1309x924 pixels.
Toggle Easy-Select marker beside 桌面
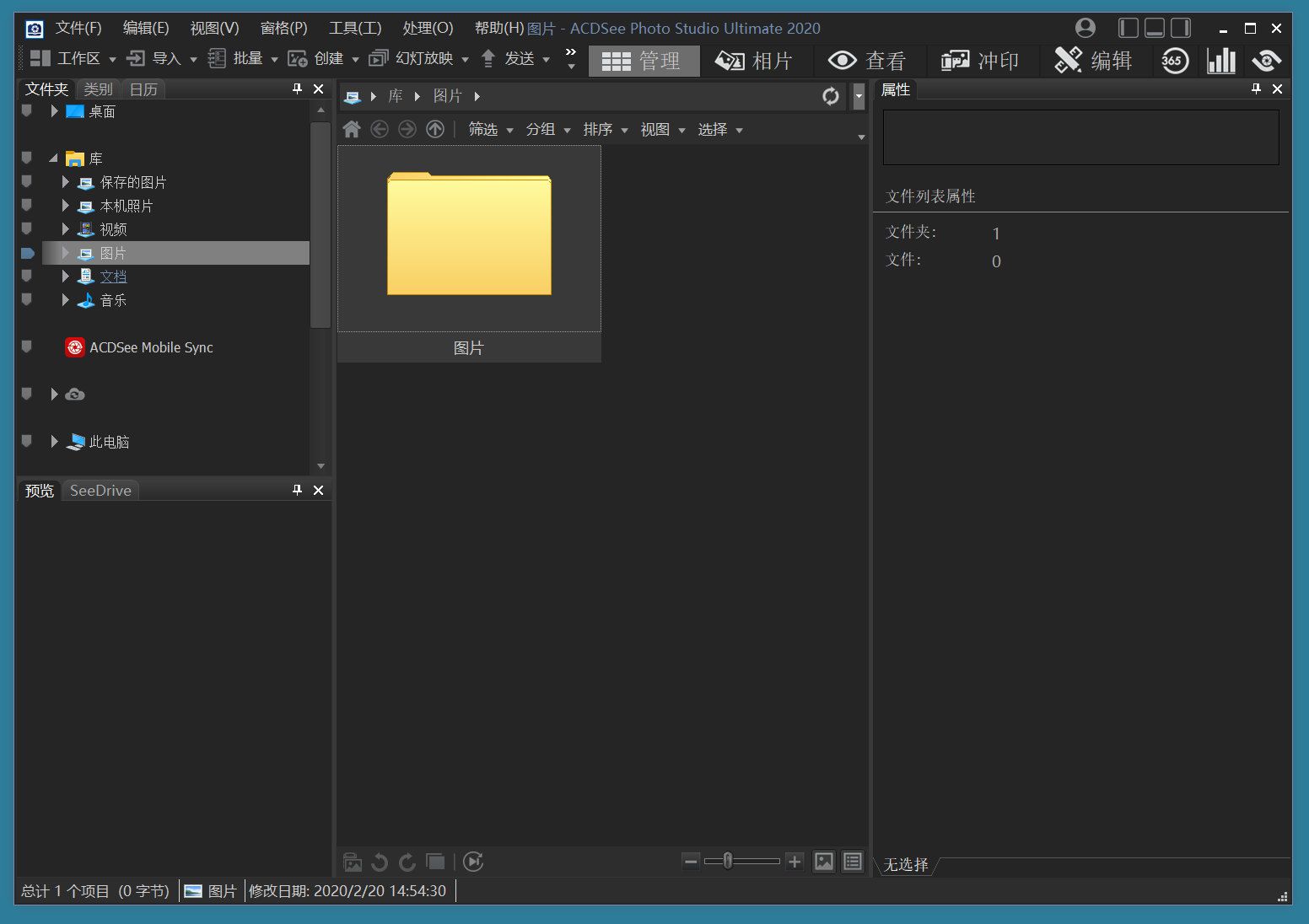(27, 111)
